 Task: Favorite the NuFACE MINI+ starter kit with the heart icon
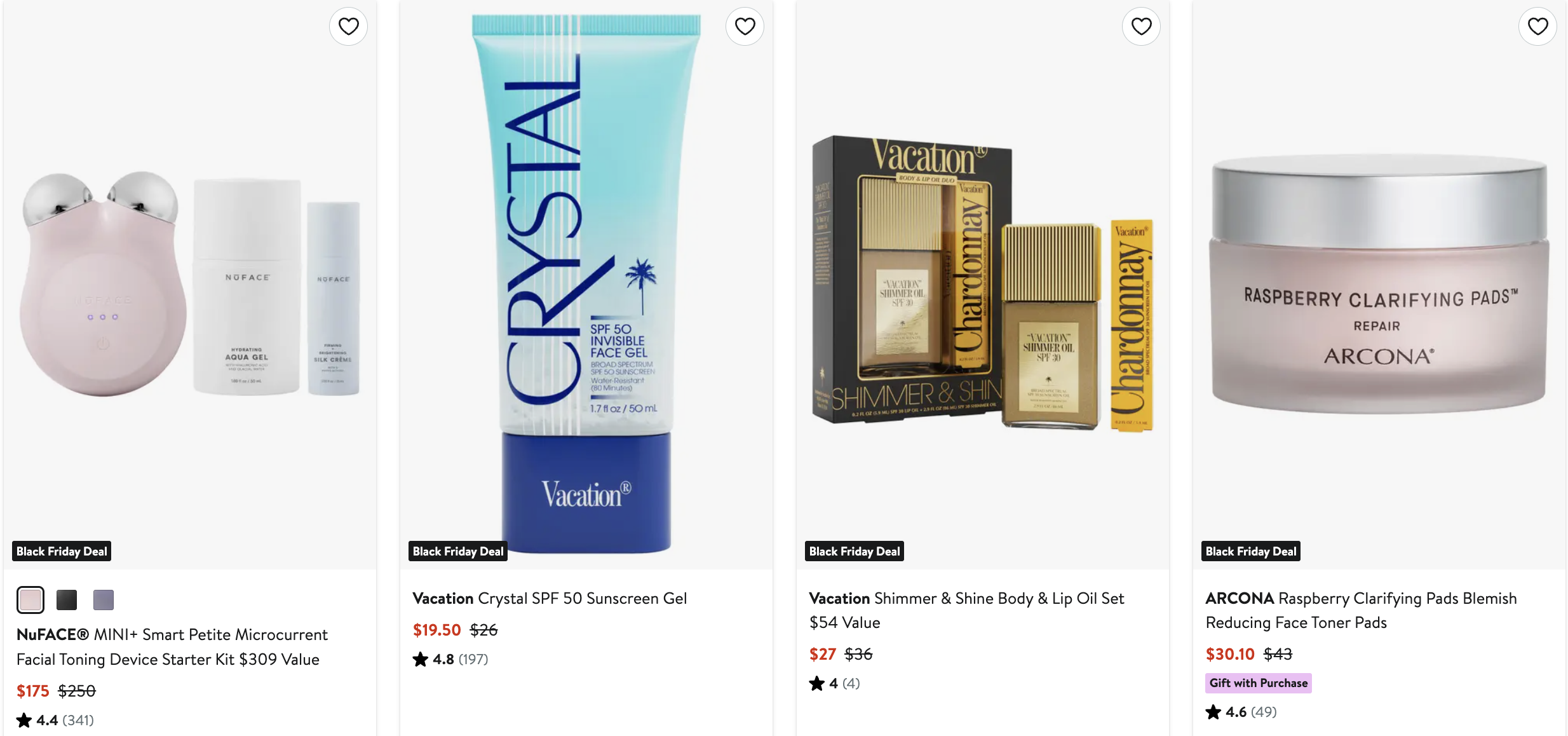click(x=348, y=26)
